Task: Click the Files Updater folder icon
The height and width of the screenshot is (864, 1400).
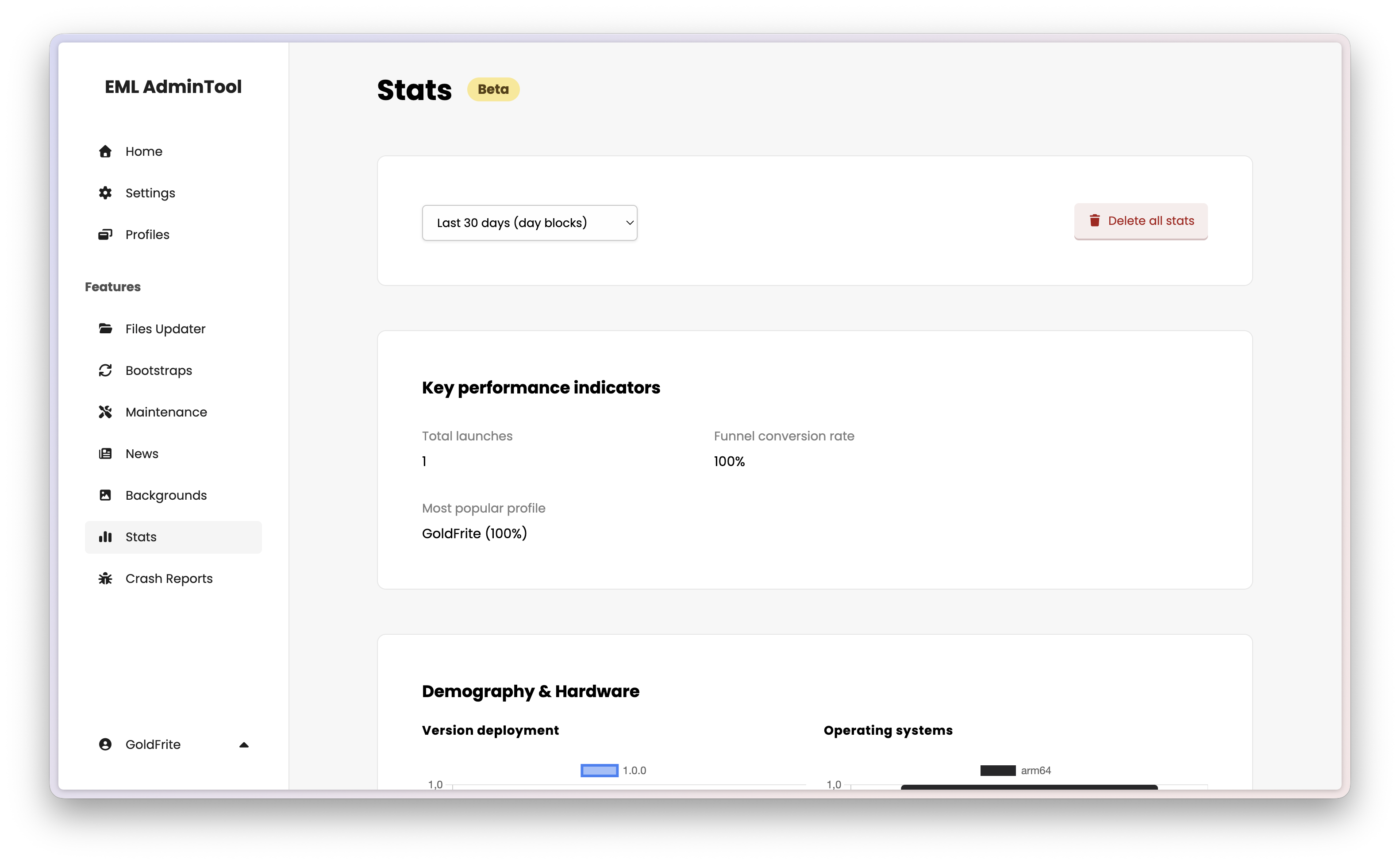Action: pyautogui.click(x=105, y=329)
